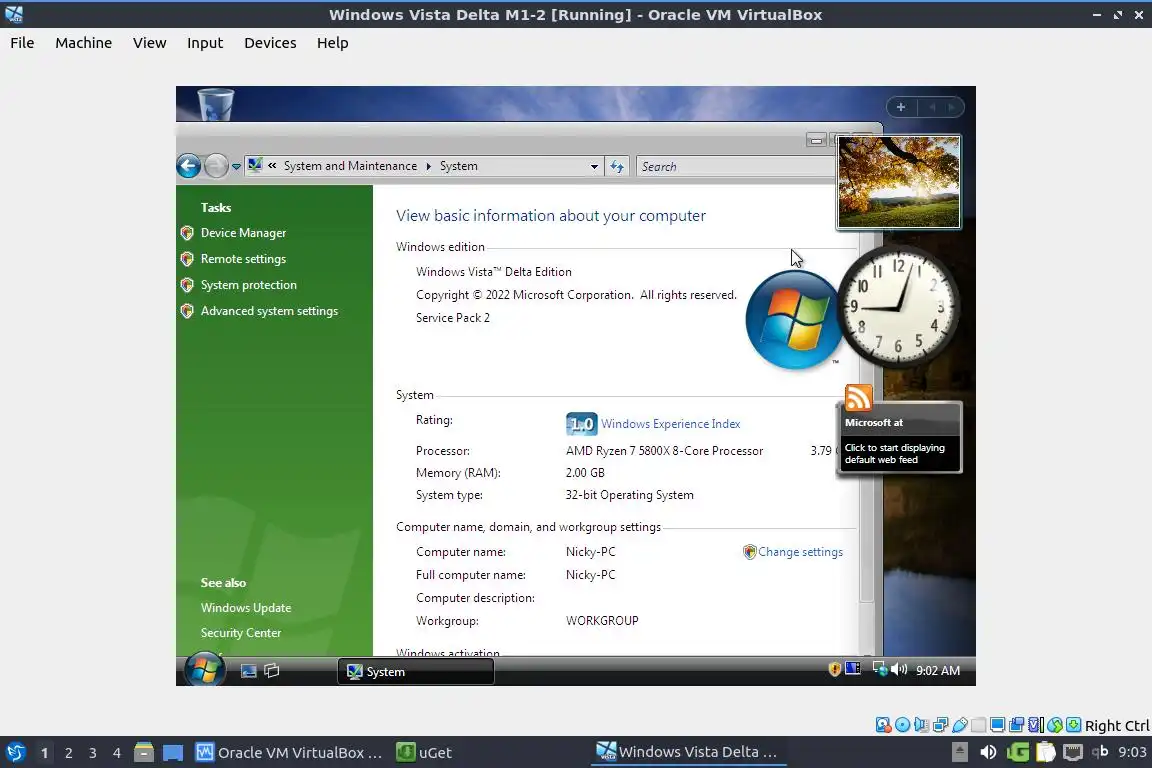
Task: Click Windows Vista Delta host taskbar entry
Action: [x=688, y=752]
